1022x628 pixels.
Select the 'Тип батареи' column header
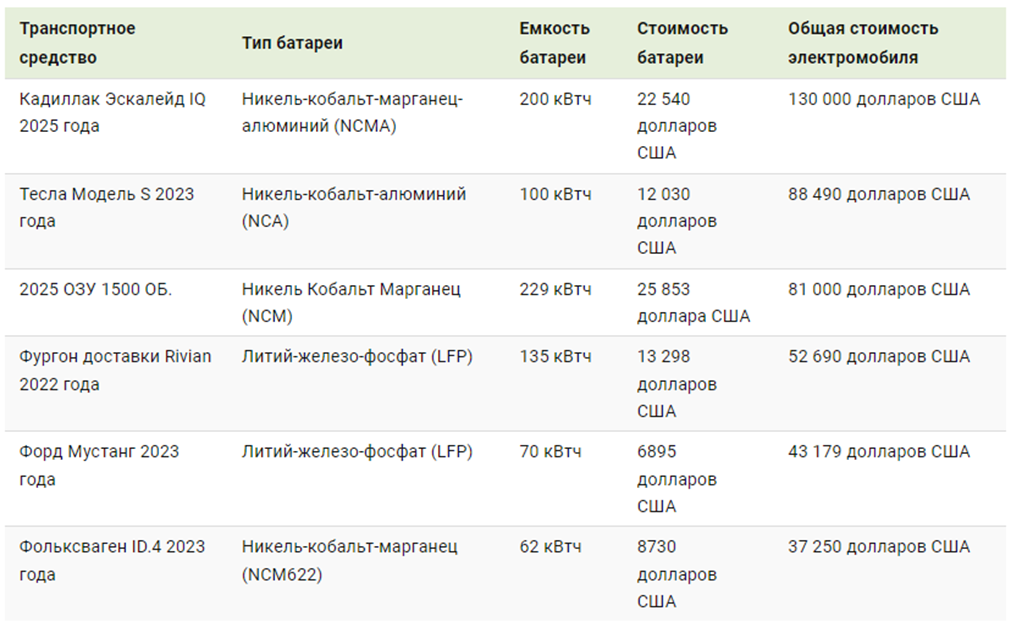point(292,43)
